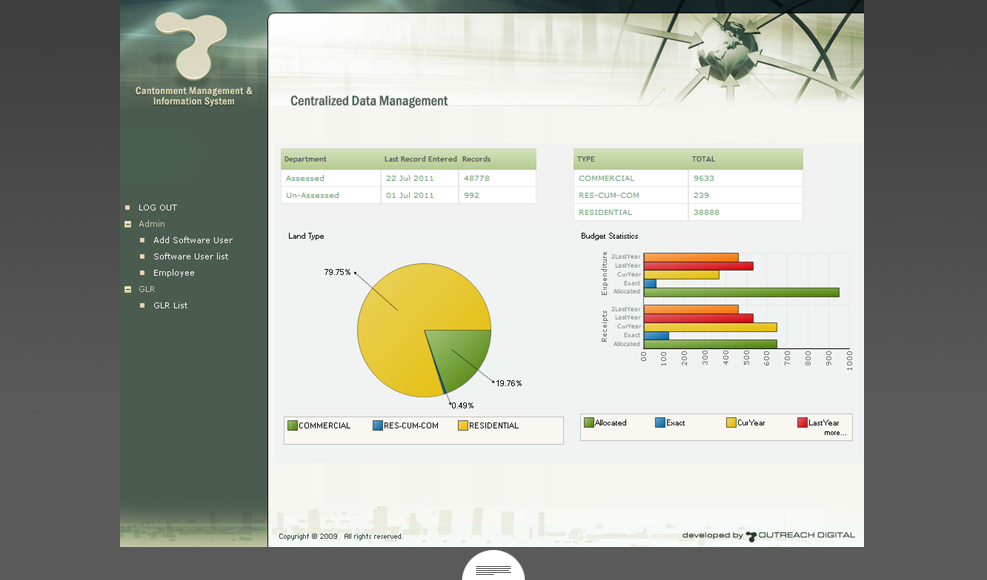Screen dimensions: 987x580
Task: Click the bullet icon beside GLR List
Action: [142, 305]
